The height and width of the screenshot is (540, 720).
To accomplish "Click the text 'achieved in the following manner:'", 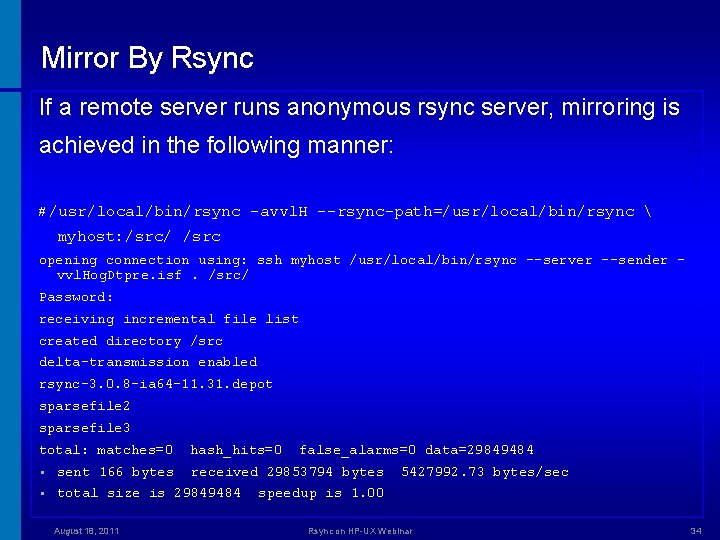I will coord(216,146).
